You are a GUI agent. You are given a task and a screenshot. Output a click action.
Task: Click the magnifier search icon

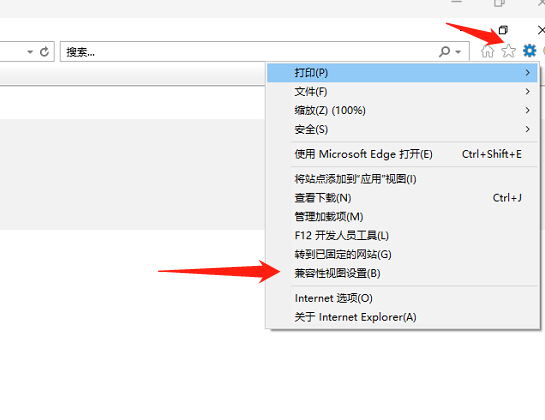[x=444, y=52]
